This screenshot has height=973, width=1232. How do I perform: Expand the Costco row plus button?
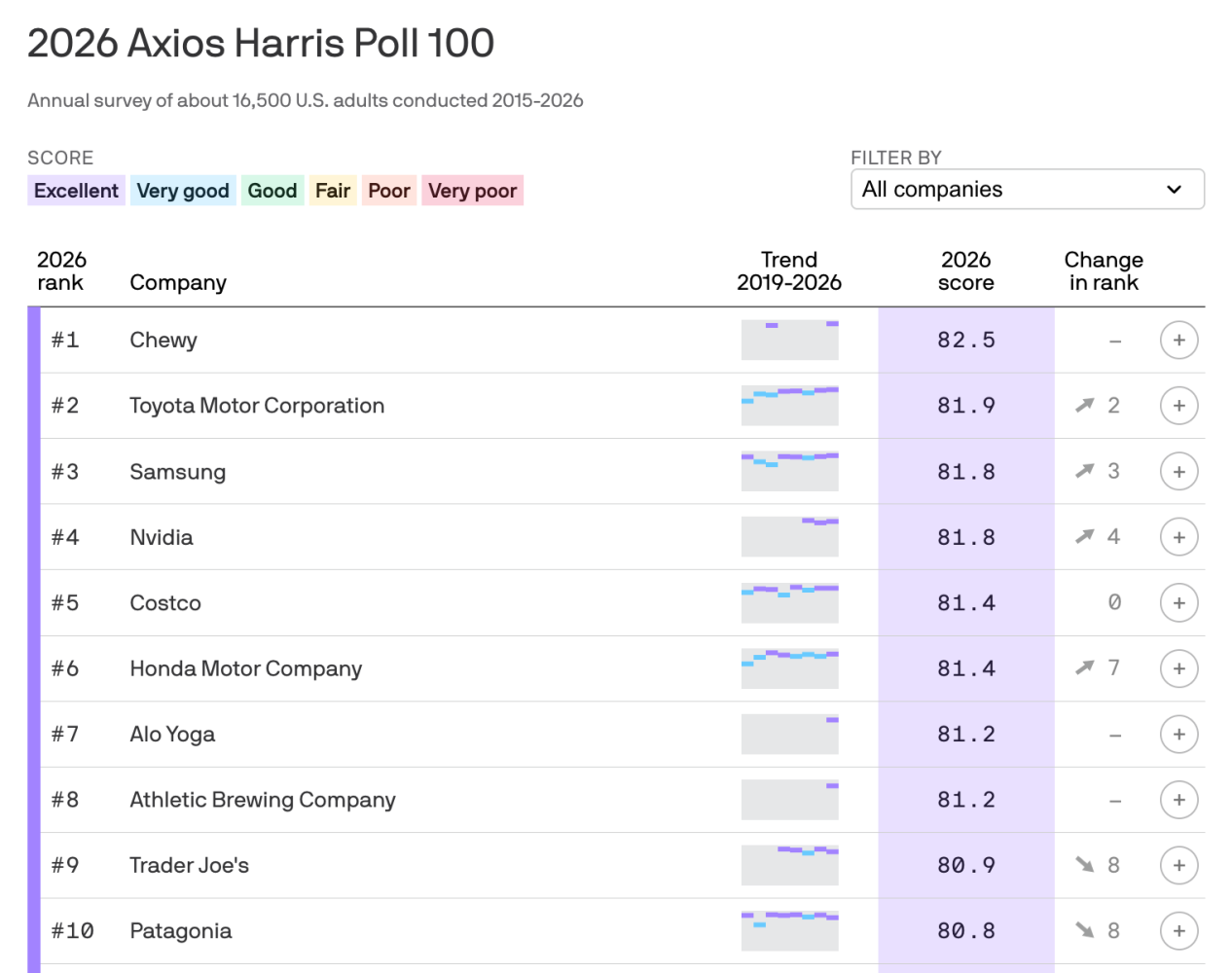tap(1178, 603)
